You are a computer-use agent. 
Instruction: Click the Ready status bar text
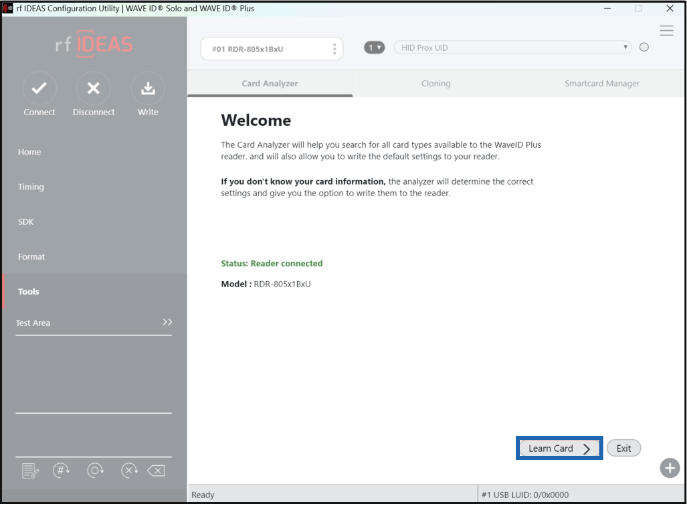[x=203, y=494]
